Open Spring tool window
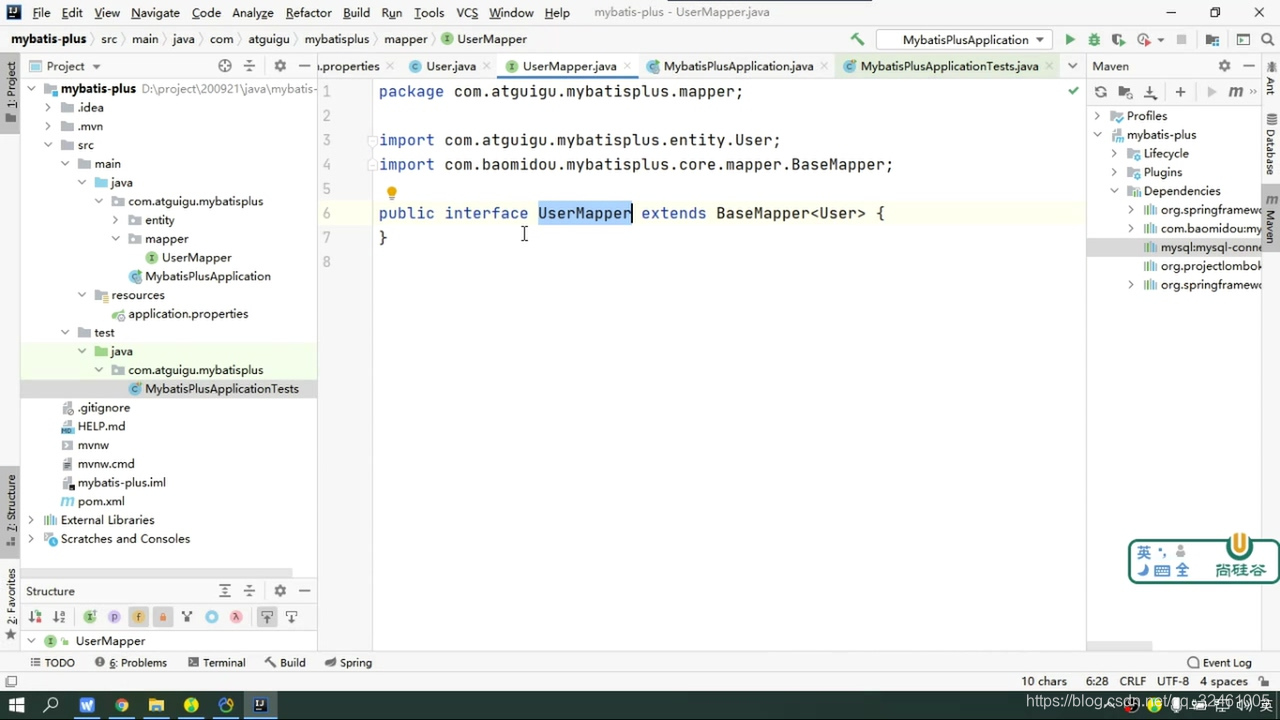Image resolution: width=1280 pixels, height=720 pixels. [x=348, y=663]
